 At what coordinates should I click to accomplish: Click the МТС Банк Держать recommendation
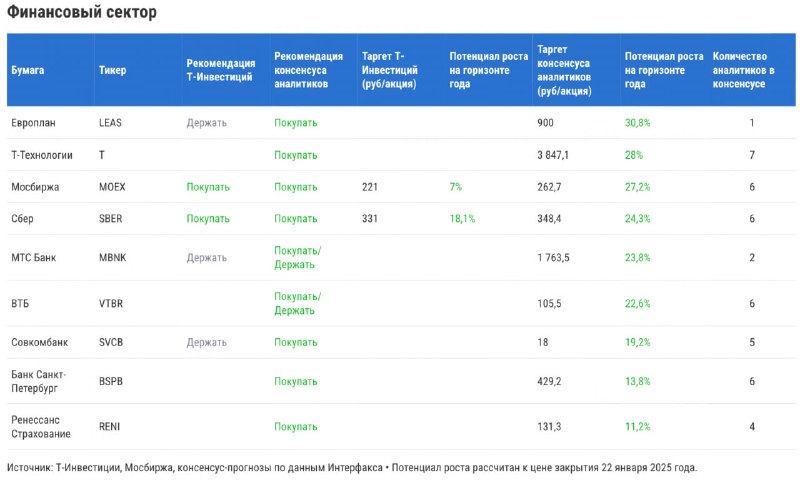[x=206, y=258]
